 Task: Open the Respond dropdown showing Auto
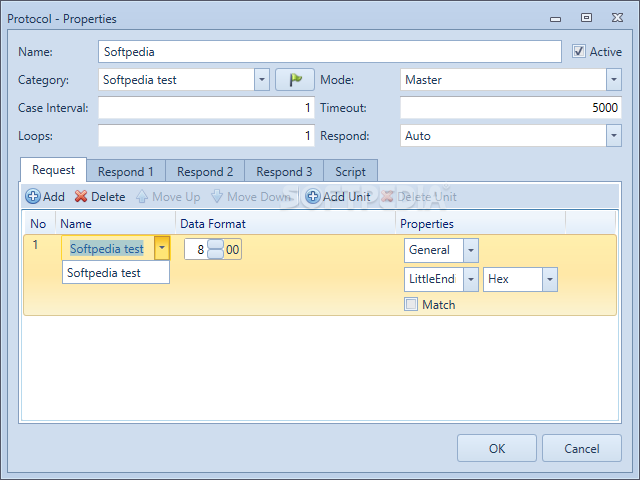[x=613, y=136]
